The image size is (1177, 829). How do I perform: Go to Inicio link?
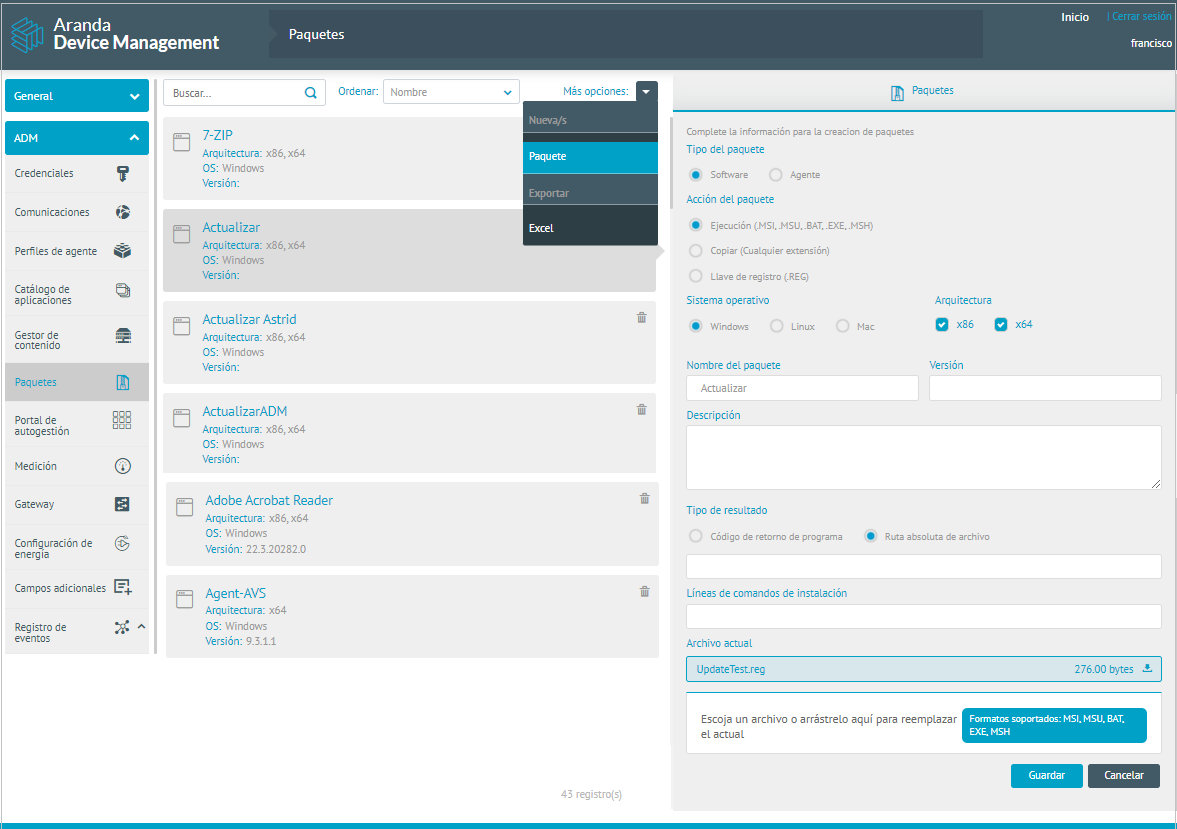(x=1075, y=17)
